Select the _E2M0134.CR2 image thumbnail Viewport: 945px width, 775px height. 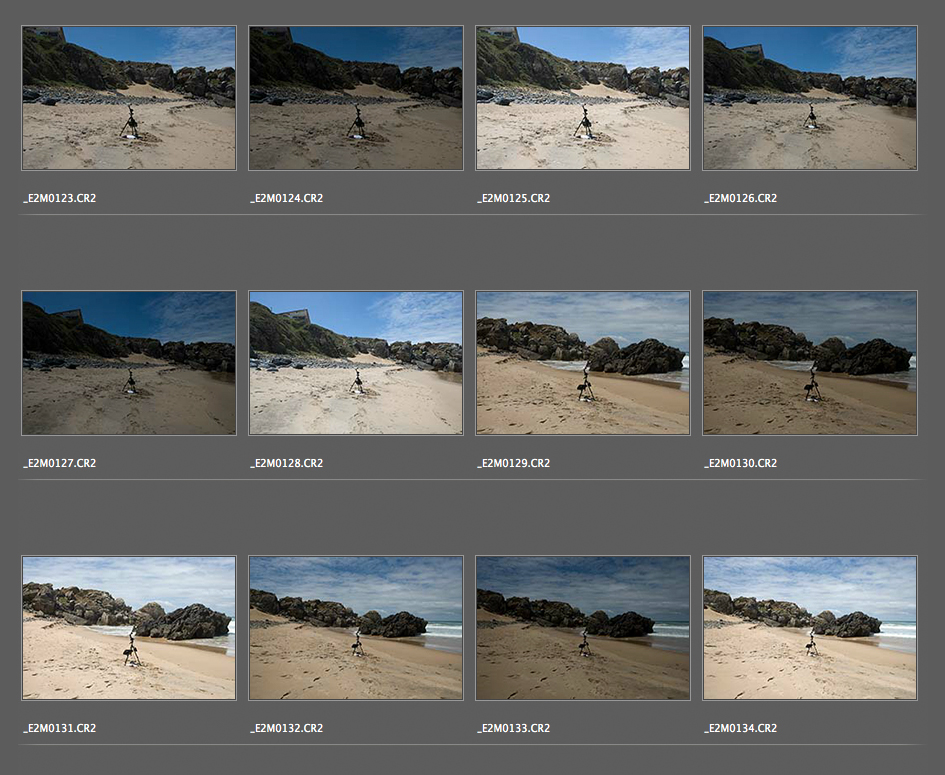(x=810, y=628)
